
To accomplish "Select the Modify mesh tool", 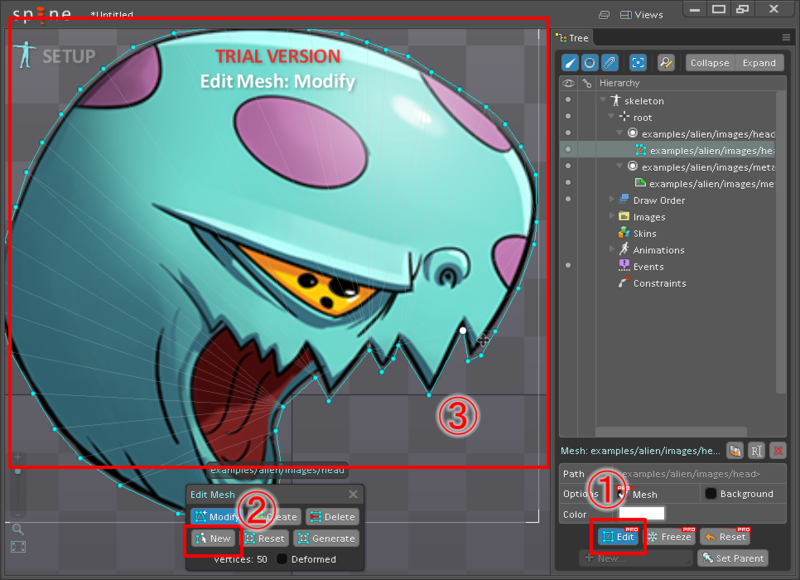I will click(216, 517).
